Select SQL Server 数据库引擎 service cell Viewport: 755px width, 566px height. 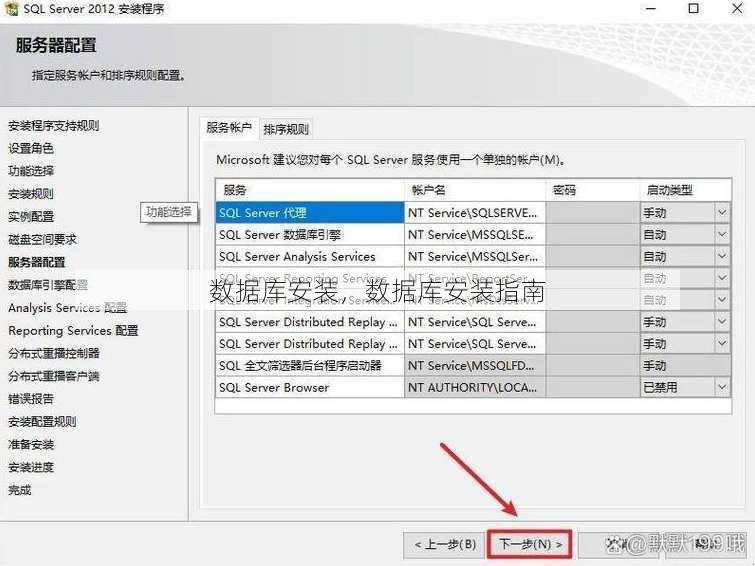click(310, 235)
